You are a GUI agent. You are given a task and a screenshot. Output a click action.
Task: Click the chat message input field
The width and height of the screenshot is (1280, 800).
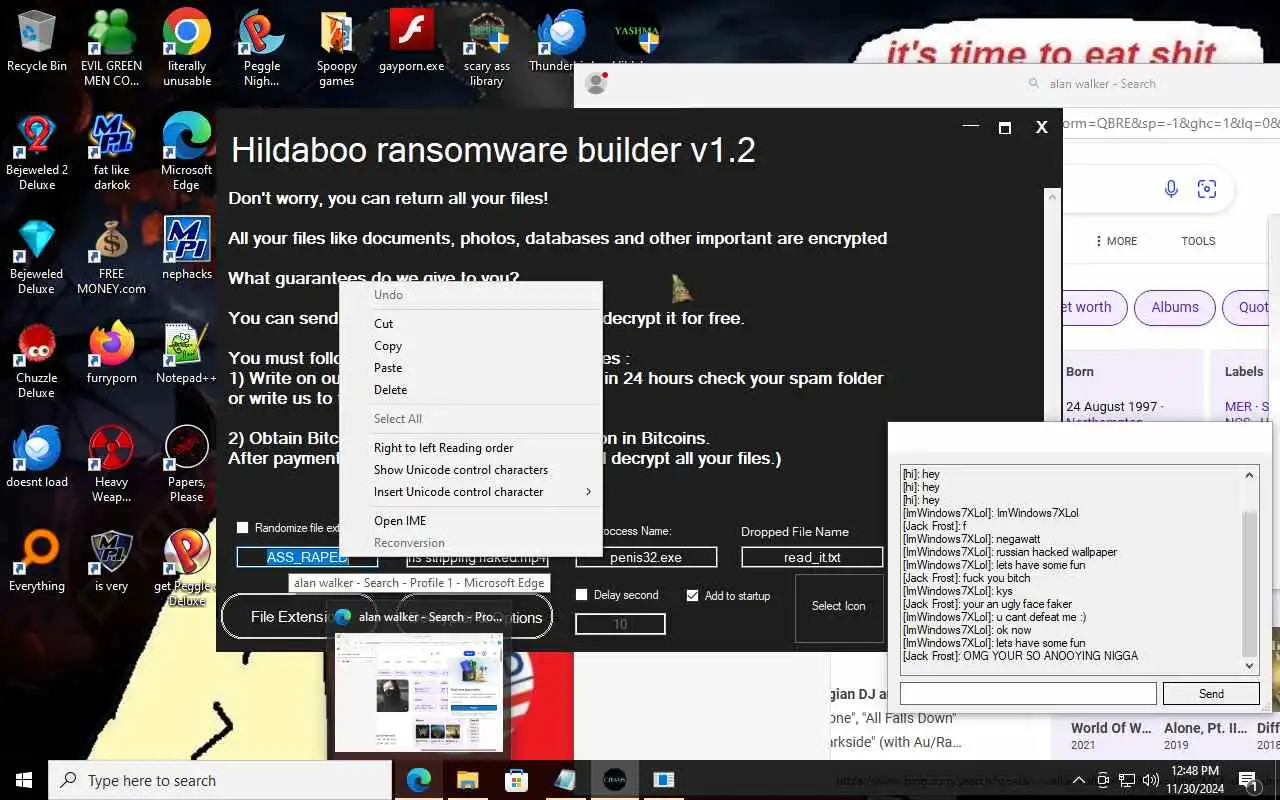pyautogui.click(x=1028, y=694)
